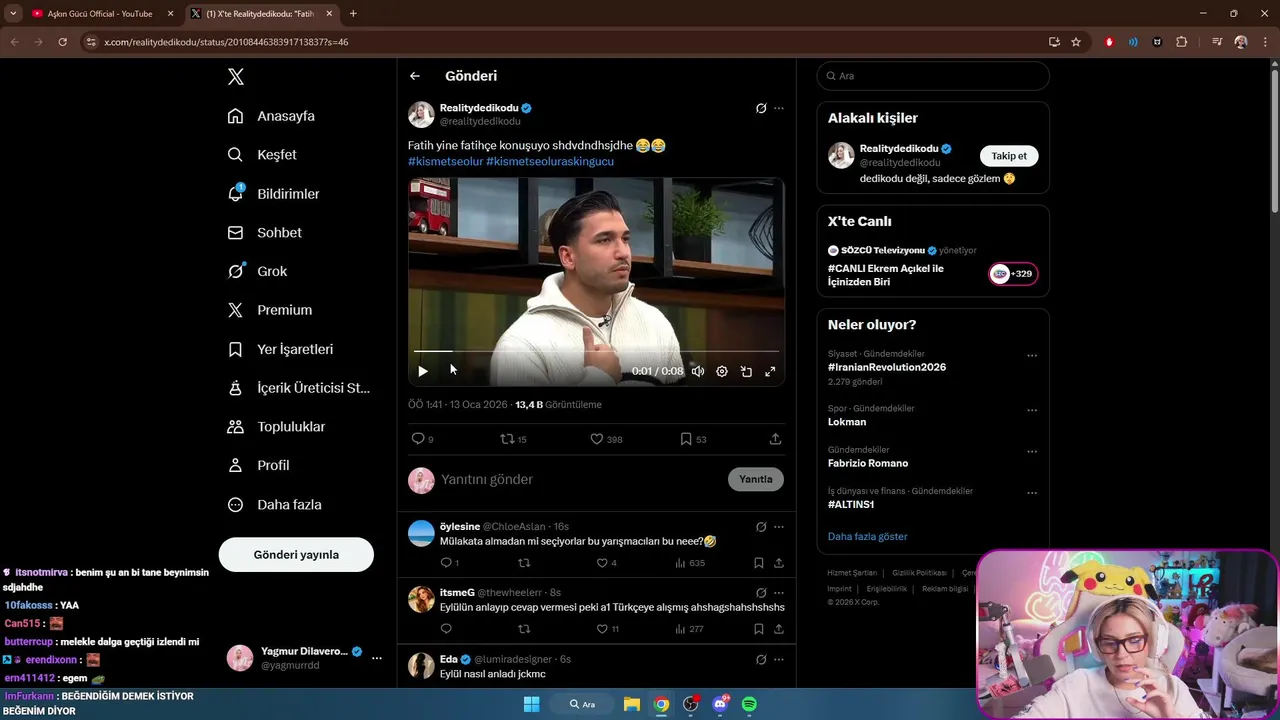The image size is (1280, 720).
Task: Bookmark öylesine's reply
Action: [x=759, y=563]
